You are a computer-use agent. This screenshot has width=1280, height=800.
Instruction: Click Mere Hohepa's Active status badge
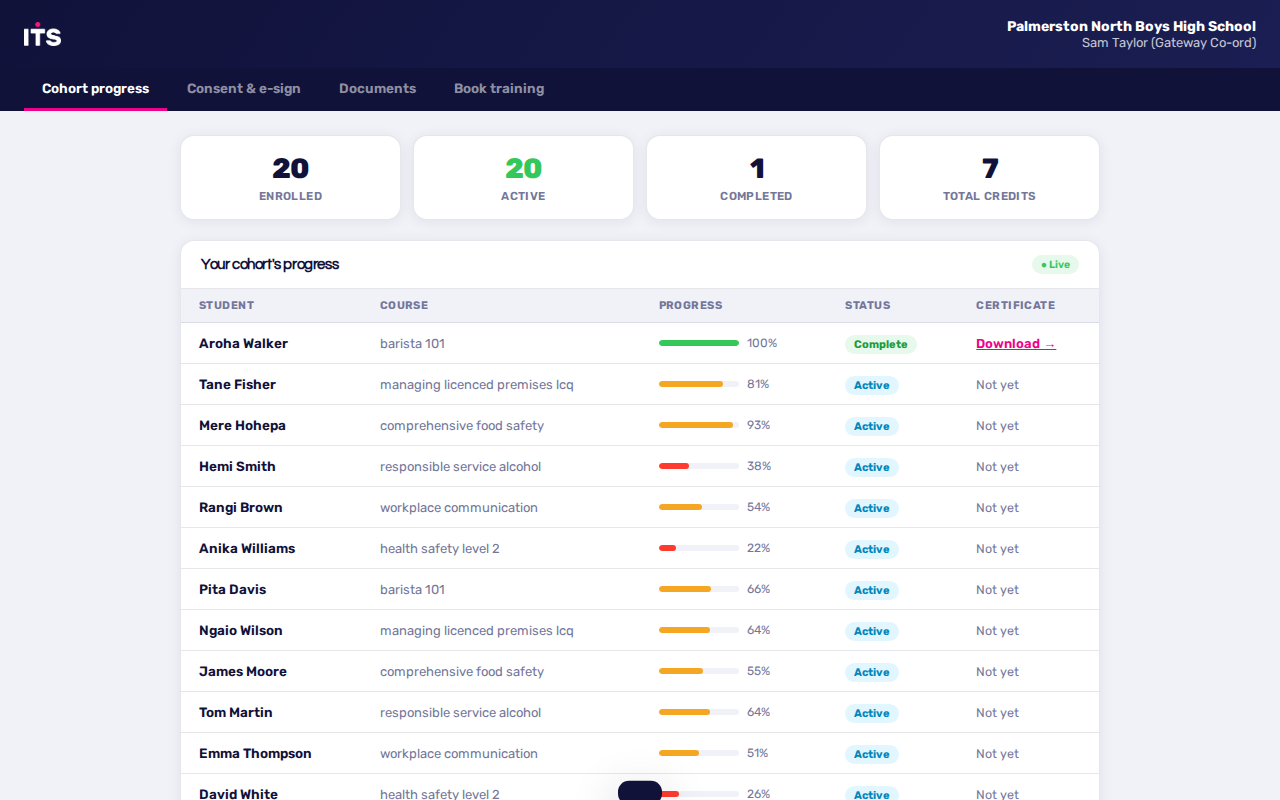[x=871, y=426]
